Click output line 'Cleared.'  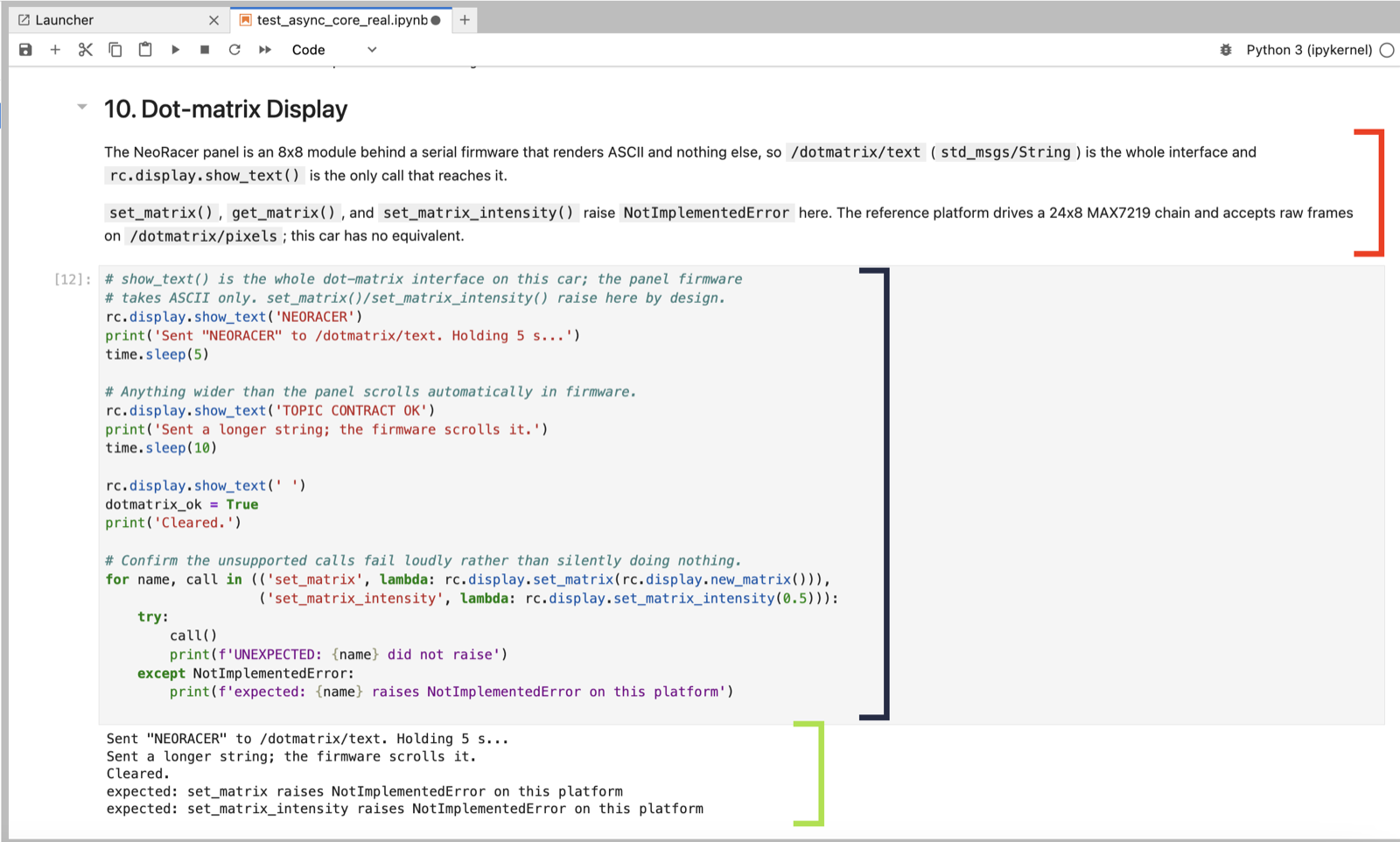(138, 774)
